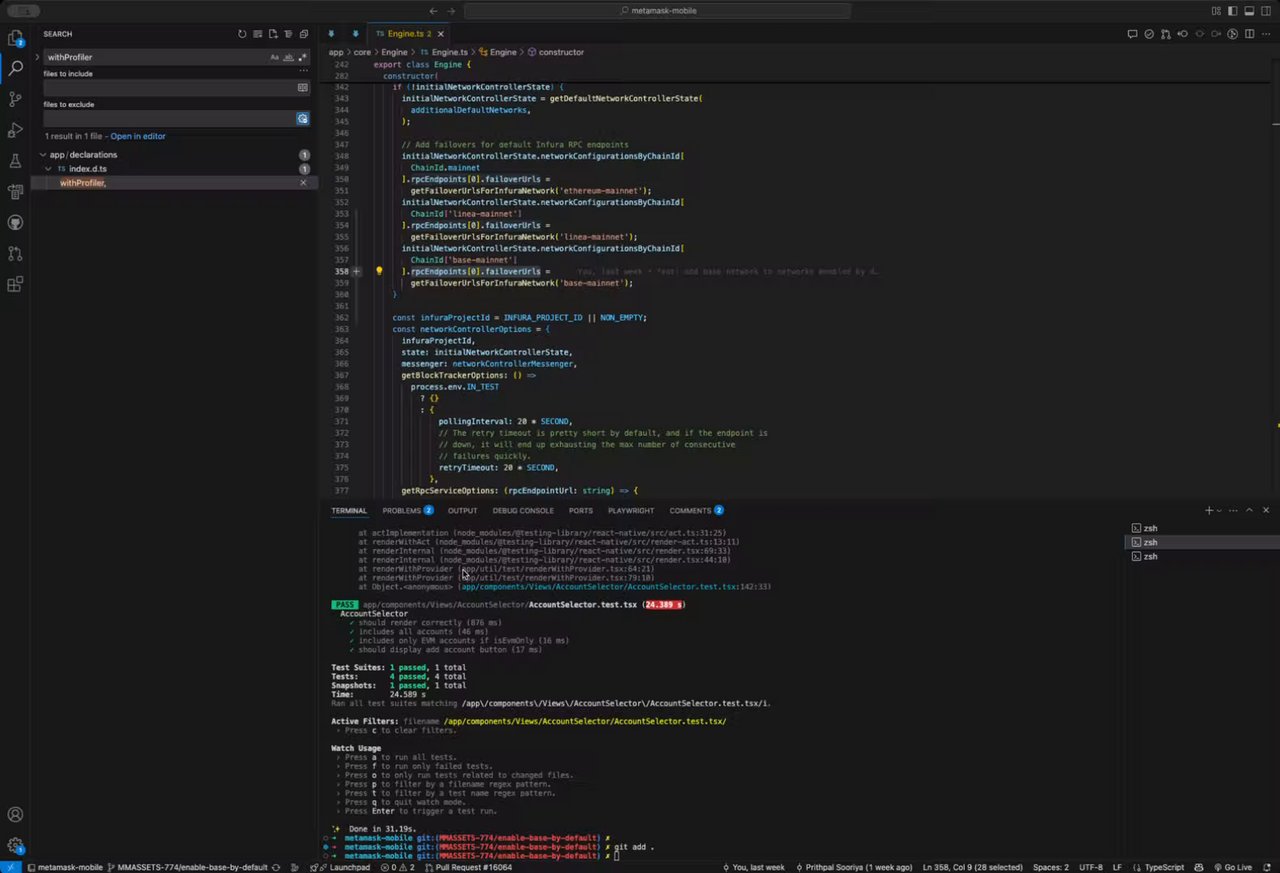Toggle Match Case in search box
This screenshot has height=873, width=1280.
click(275, 57)
